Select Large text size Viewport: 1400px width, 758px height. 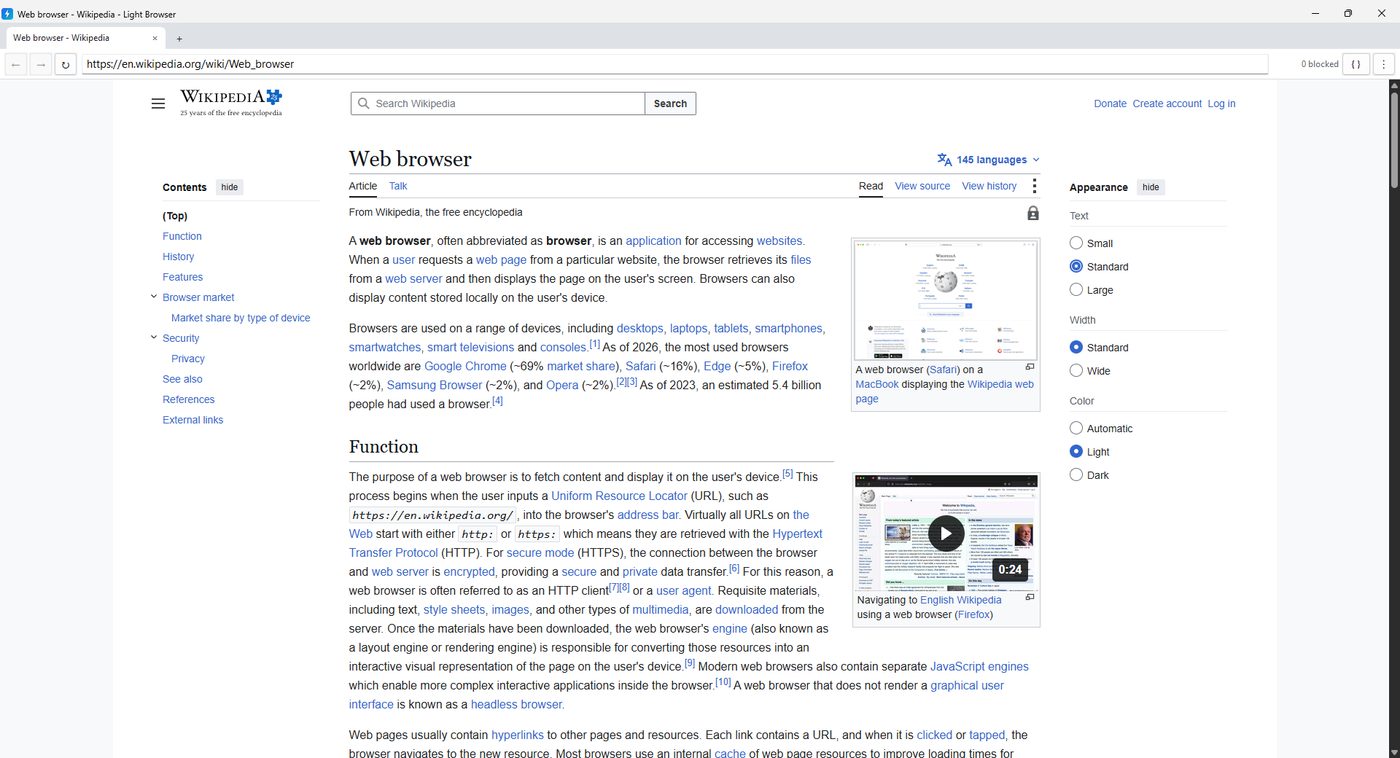tap(1076, 290)
